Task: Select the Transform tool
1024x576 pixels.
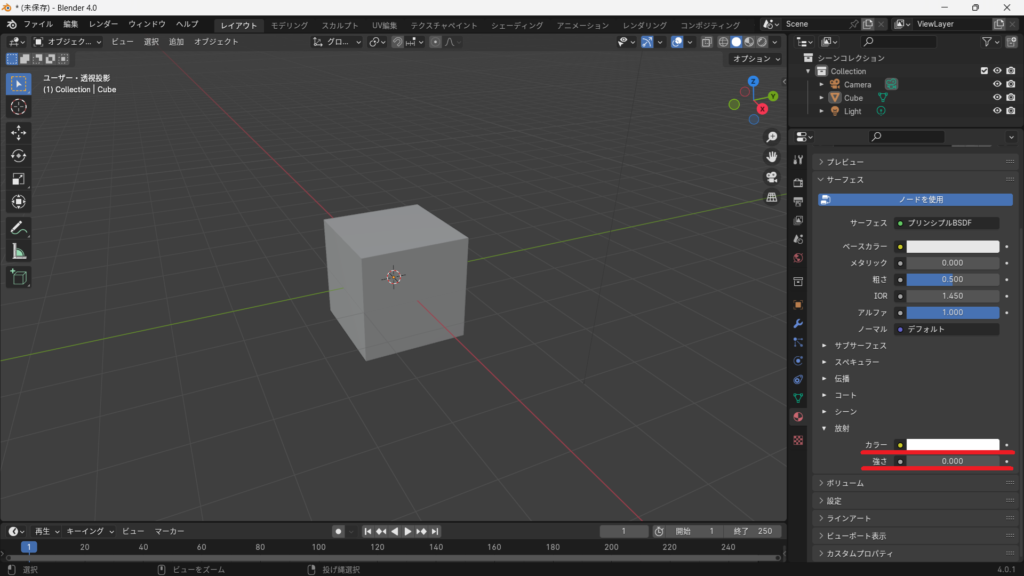Action: [x=18, y=202]
